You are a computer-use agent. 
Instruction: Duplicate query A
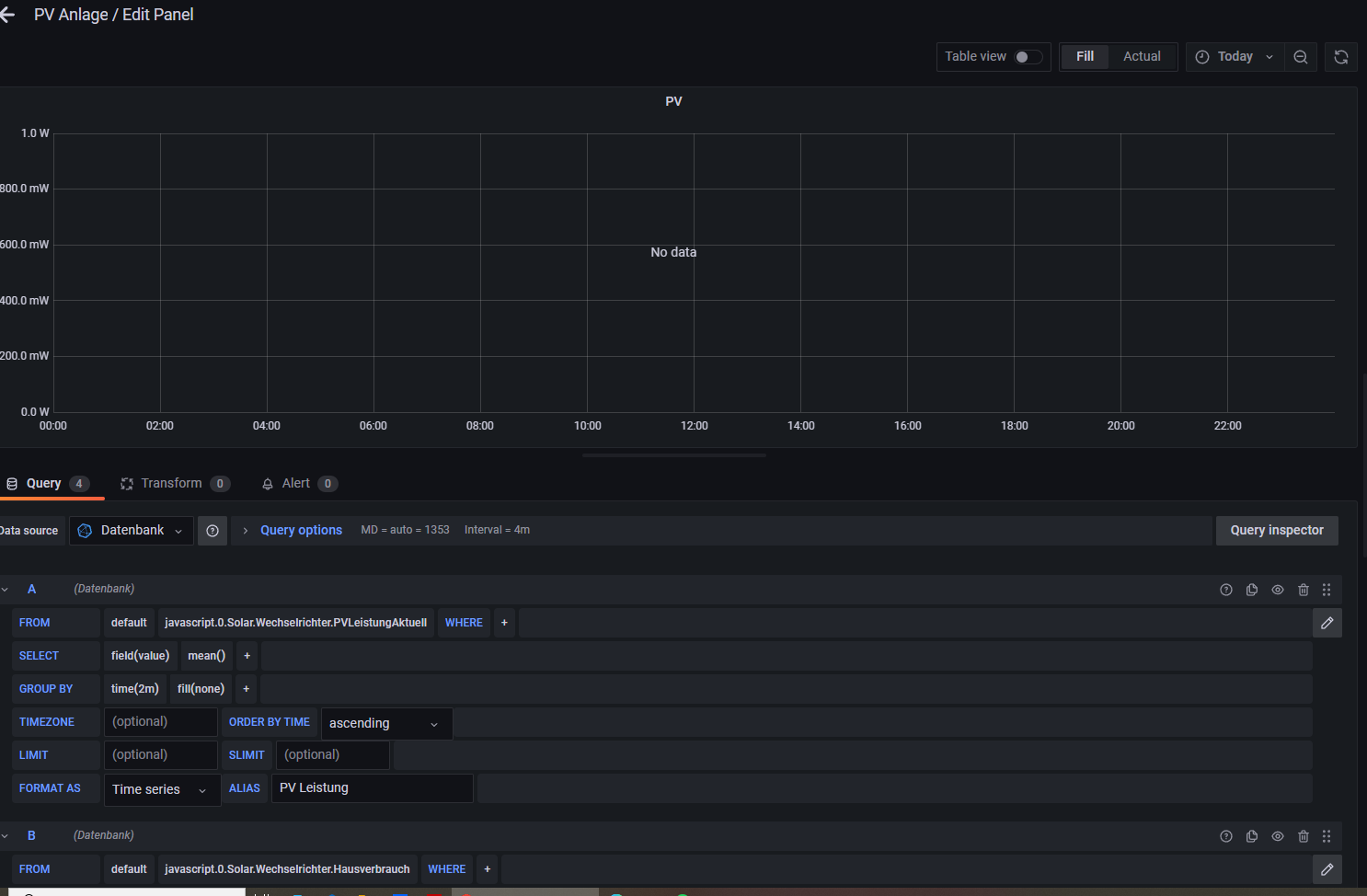(x=1252, y=590)
